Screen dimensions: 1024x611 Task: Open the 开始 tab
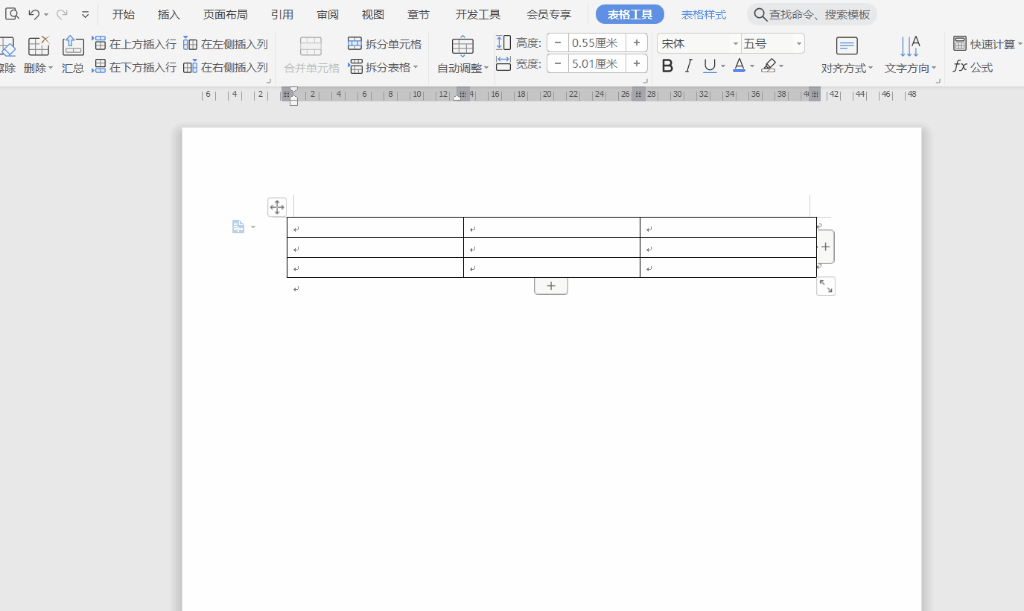click(x=123, y=14)
